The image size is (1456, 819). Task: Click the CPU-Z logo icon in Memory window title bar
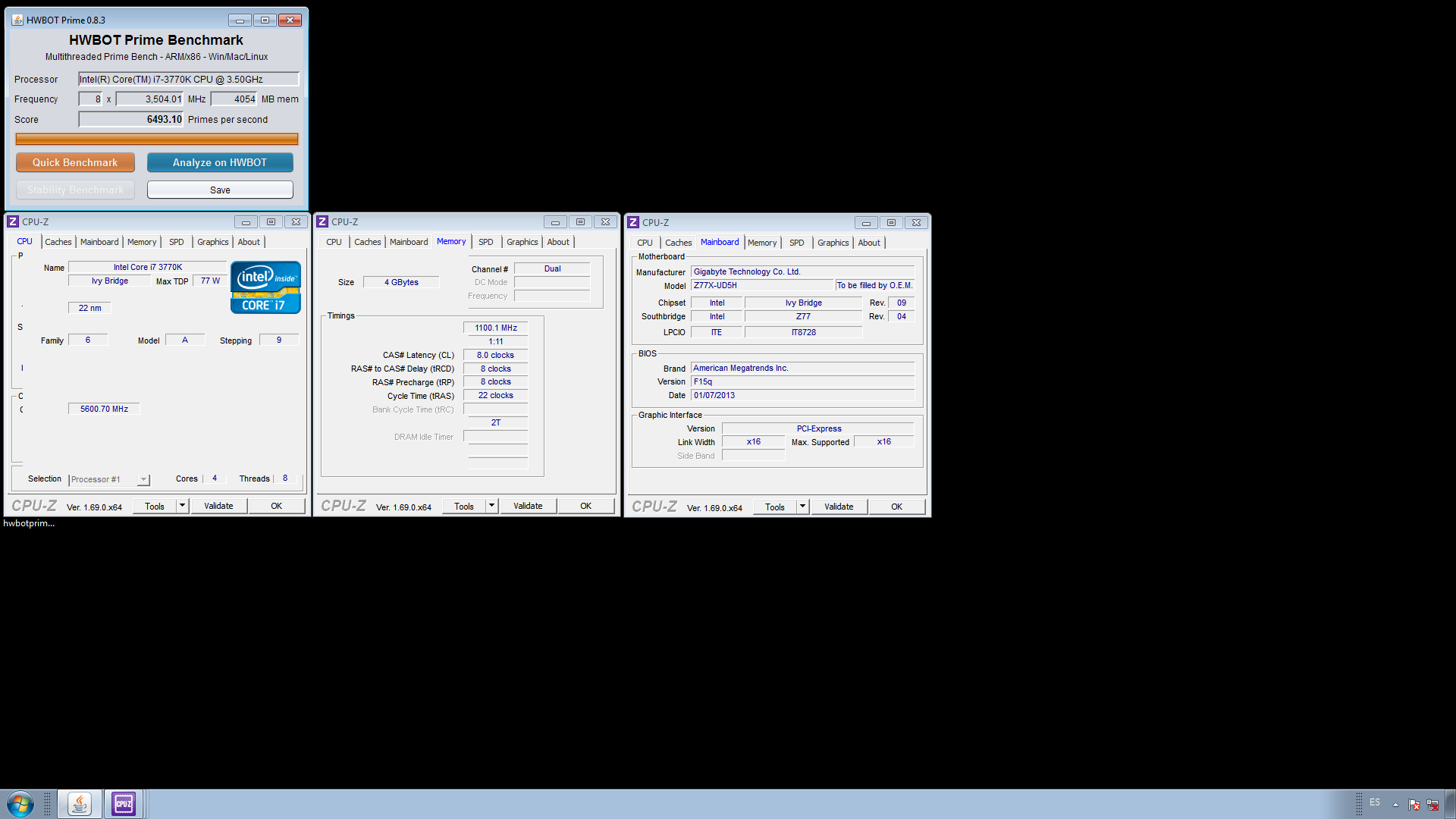[x=322, y=221]
